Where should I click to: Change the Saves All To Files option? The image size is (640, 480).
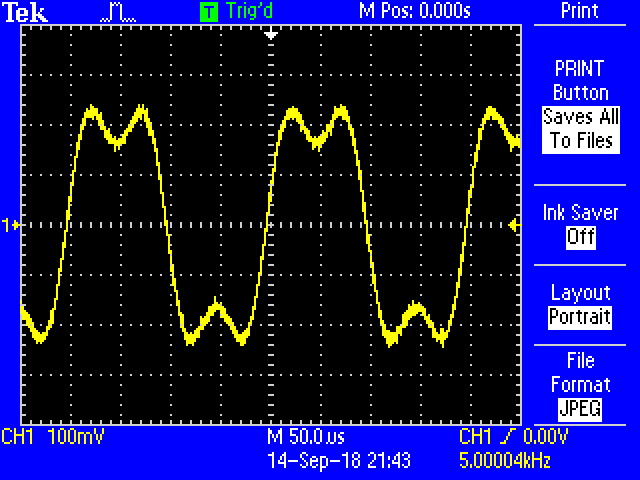(x=580, y=128)
